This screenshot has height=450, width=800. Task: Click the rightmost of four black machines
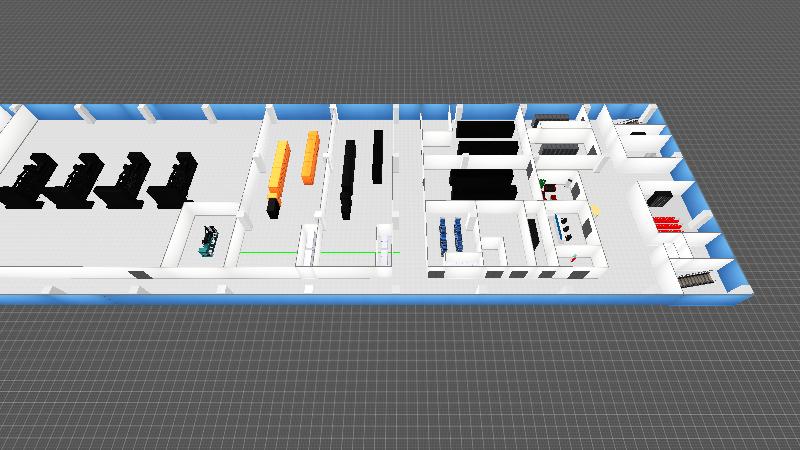point(173,177)
